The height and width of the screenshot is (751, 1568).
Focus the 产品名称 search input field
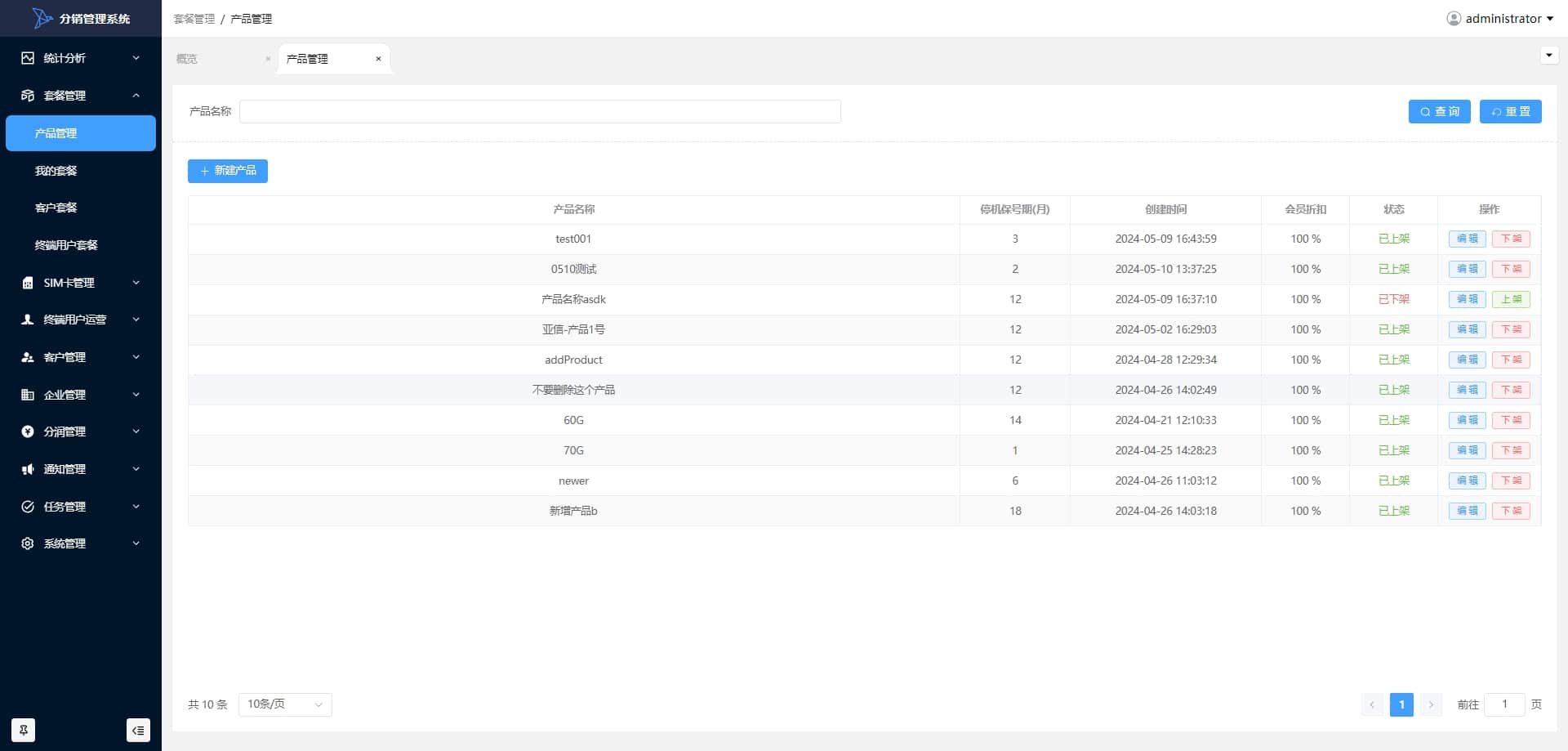[x=540, y=111]
